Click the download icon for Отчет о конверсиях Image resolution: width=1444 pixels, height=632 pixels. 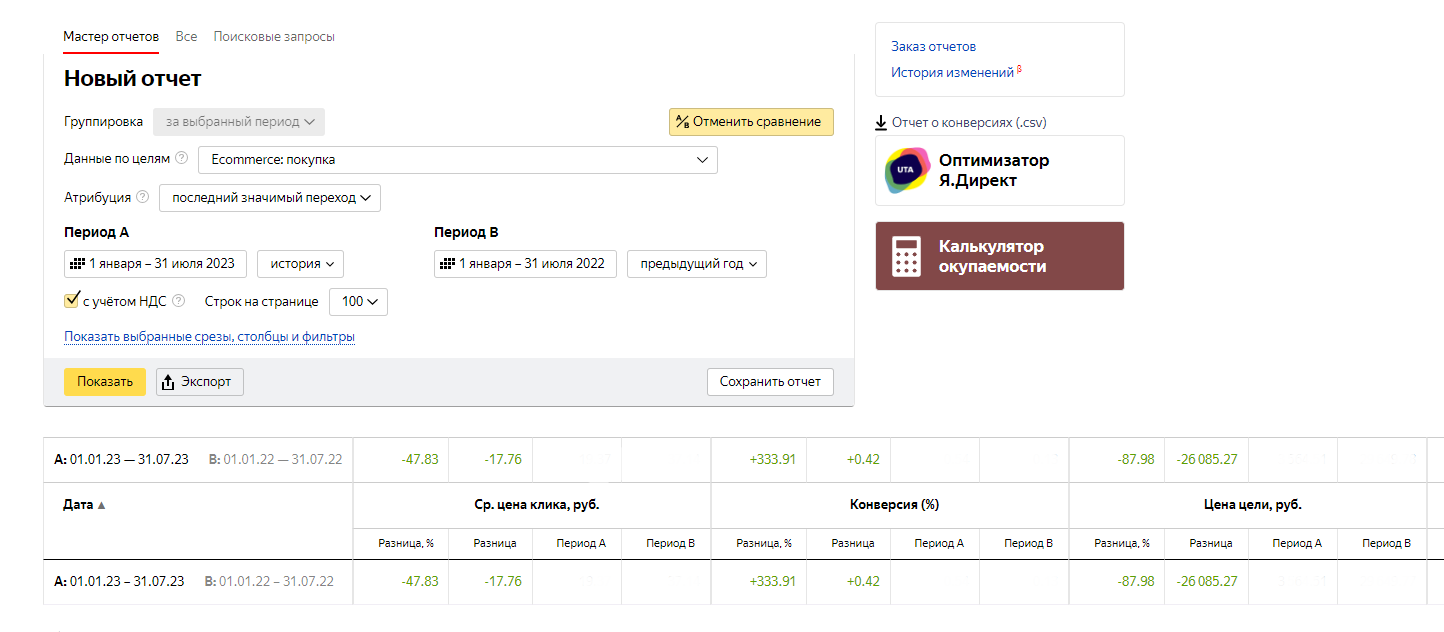[881, 123]
